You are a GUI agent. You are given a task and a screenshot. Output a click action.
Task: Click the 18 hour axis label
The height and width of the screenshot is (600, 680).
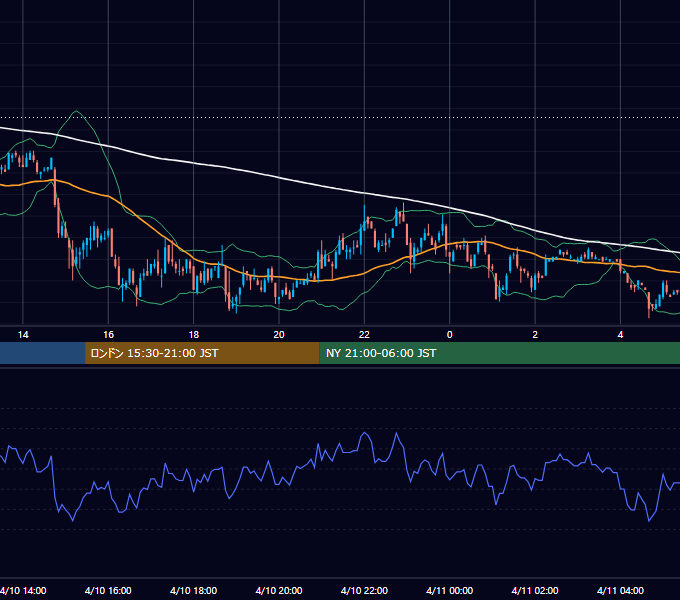coord(194,335)
